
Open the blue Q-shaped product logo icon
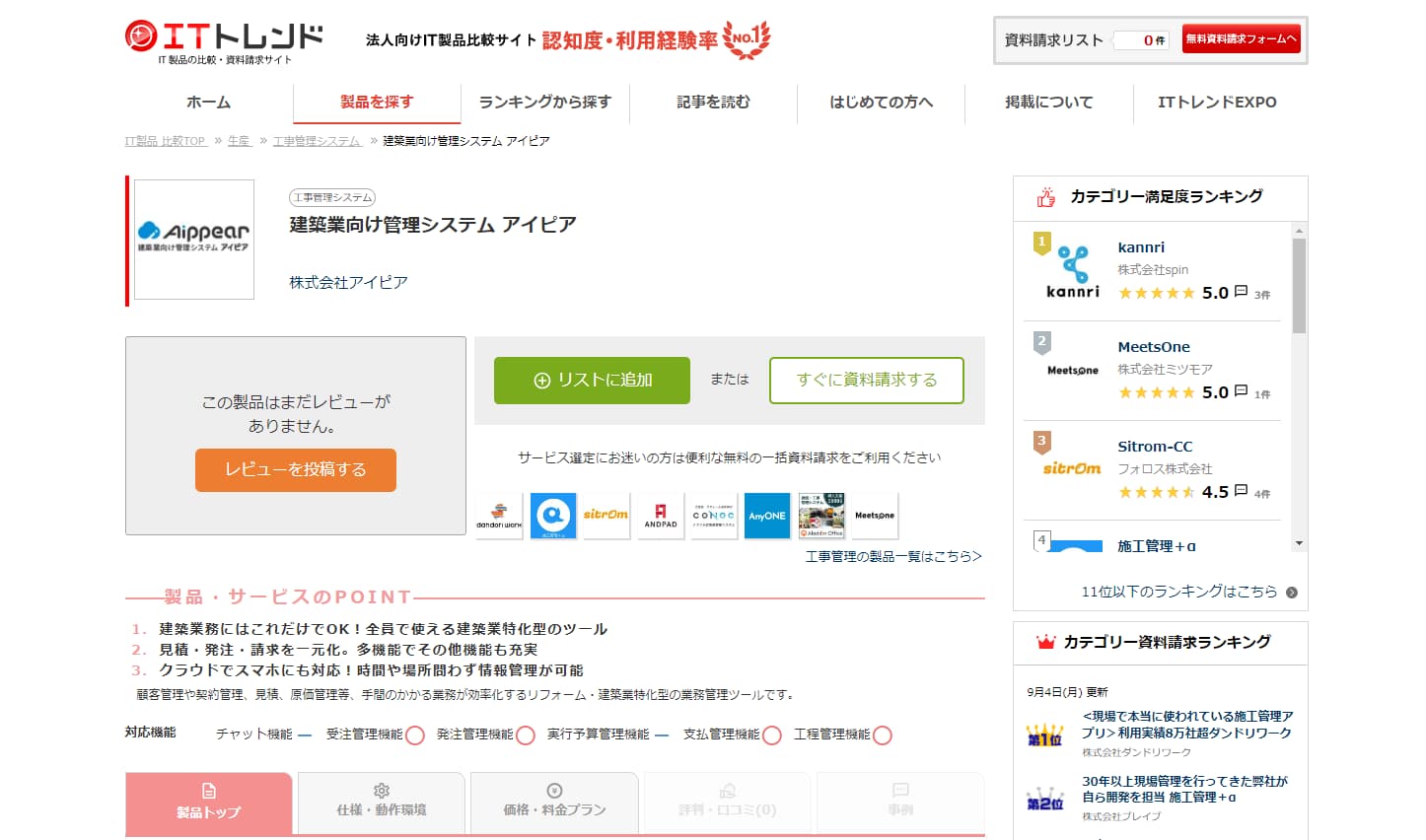click(x=553, y=515)
